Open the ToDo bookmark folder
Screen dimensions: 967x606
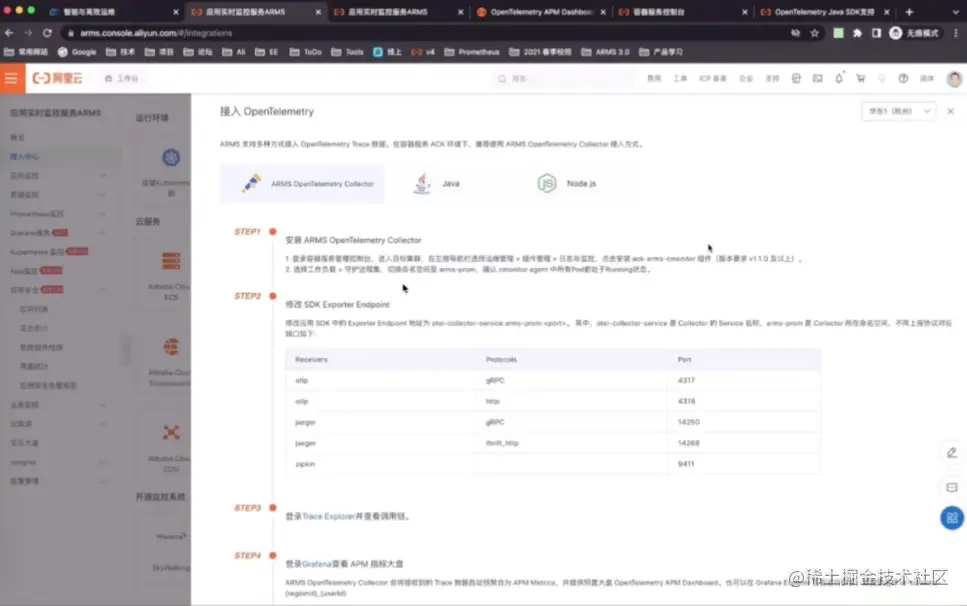click(x=306, y=52)
